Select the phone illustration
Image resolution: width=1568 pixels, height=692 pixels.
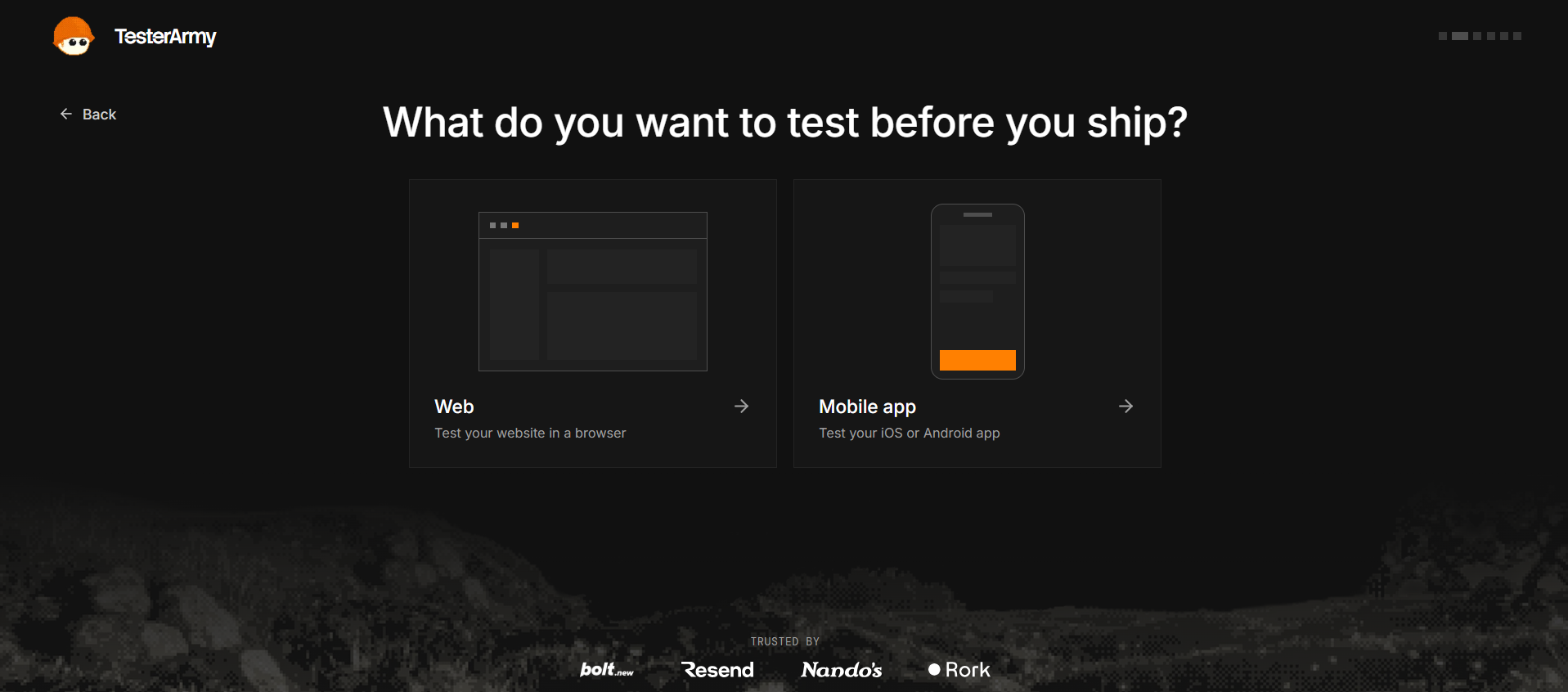(x=977, y=291)
